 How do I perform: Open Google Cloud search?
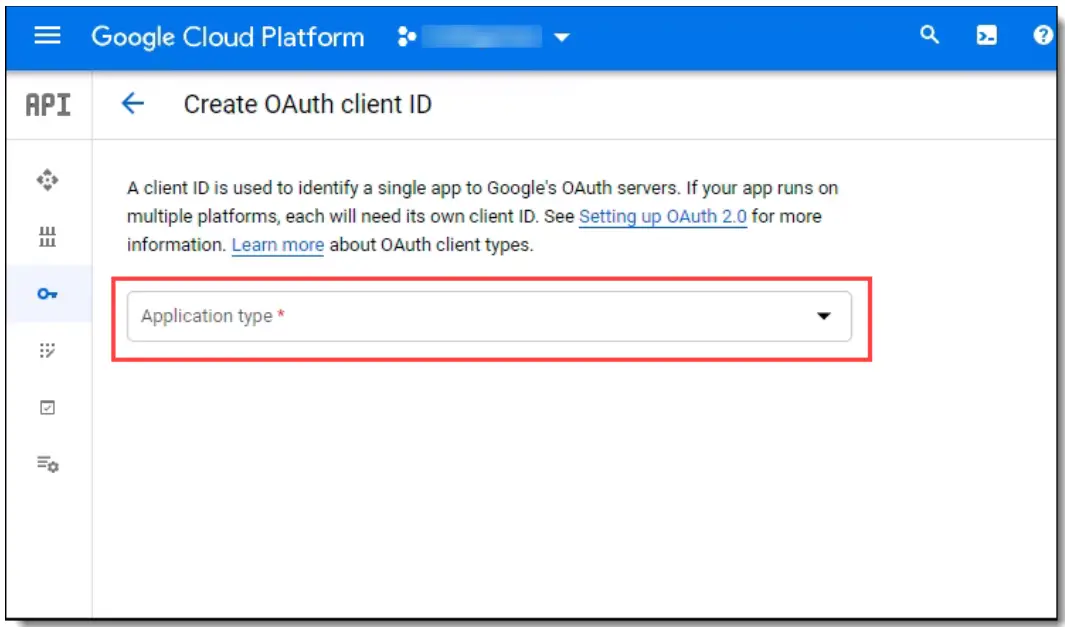pyautogui.click(x=929, y=36)
